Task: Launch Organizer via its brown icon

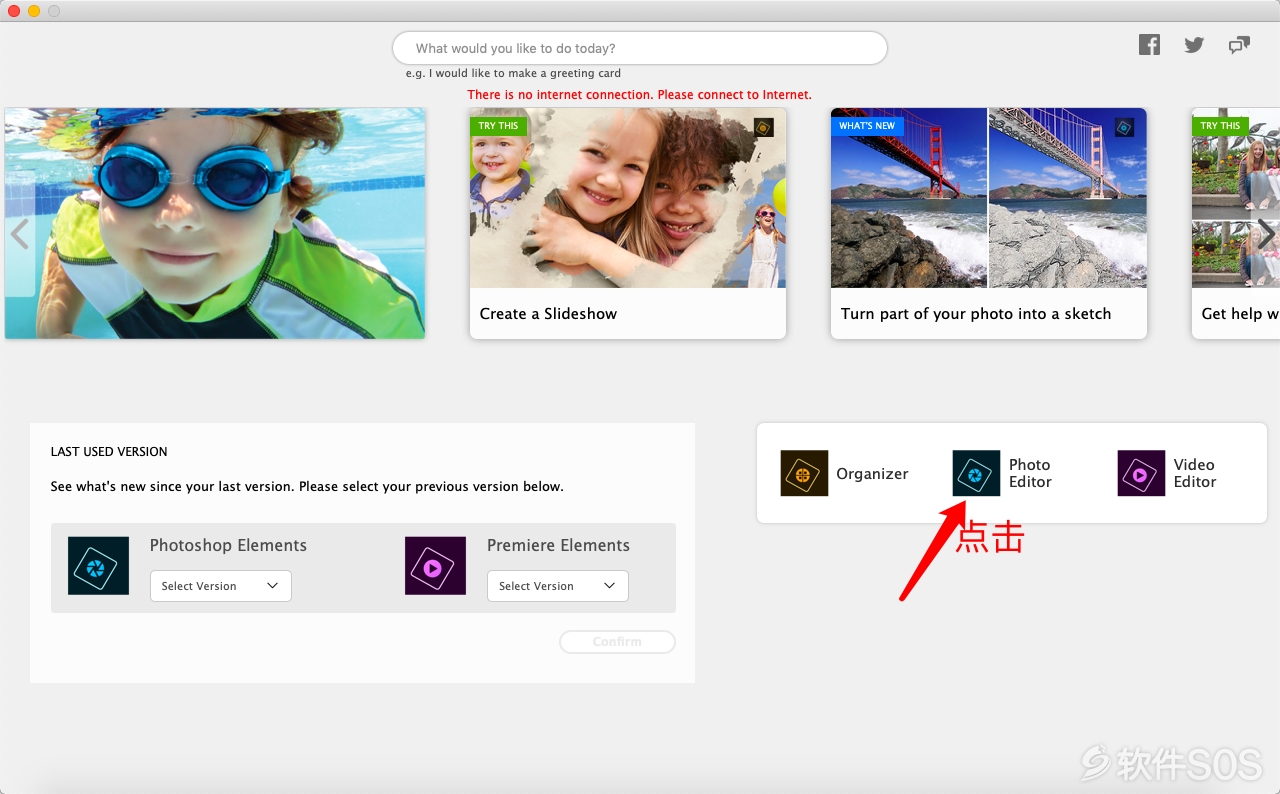Action: (804, 473)
